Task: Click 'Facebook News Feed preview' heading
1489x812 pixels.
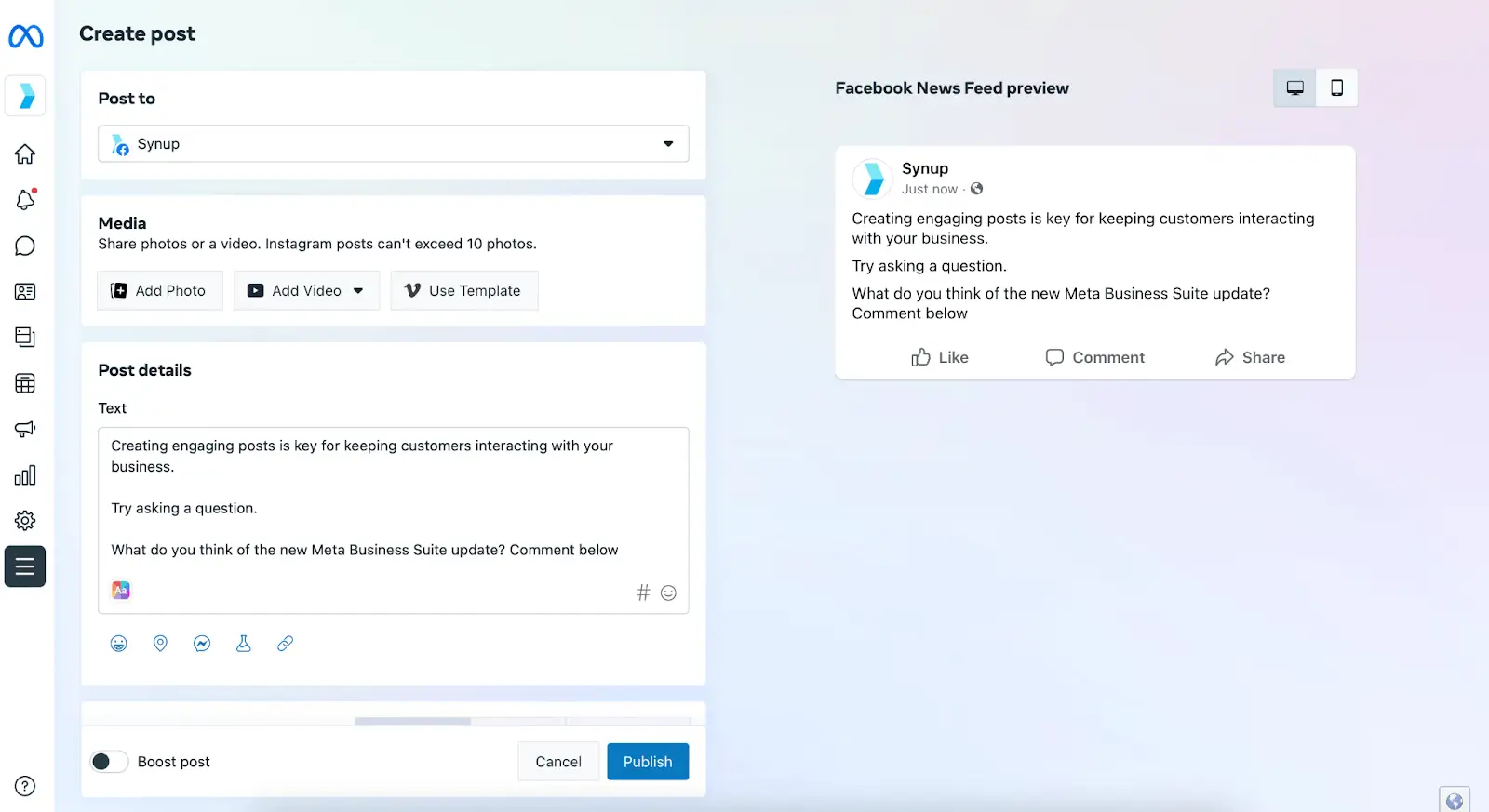Action: click(x=952, y=88)
